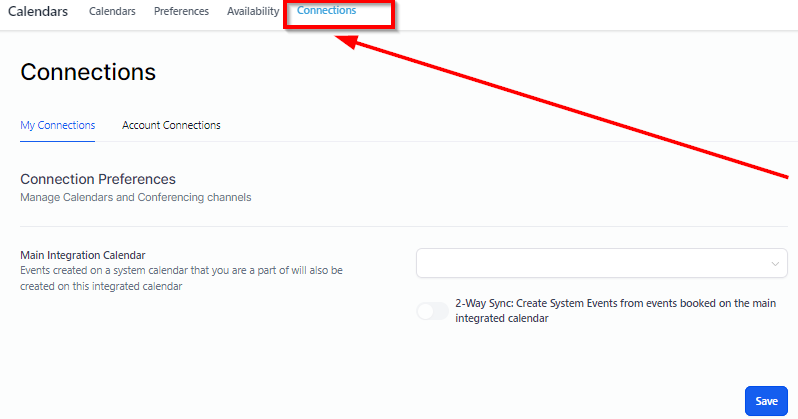Switch to the Preferences tab
The image size is (798, 419).
click(x=181, y=11)
